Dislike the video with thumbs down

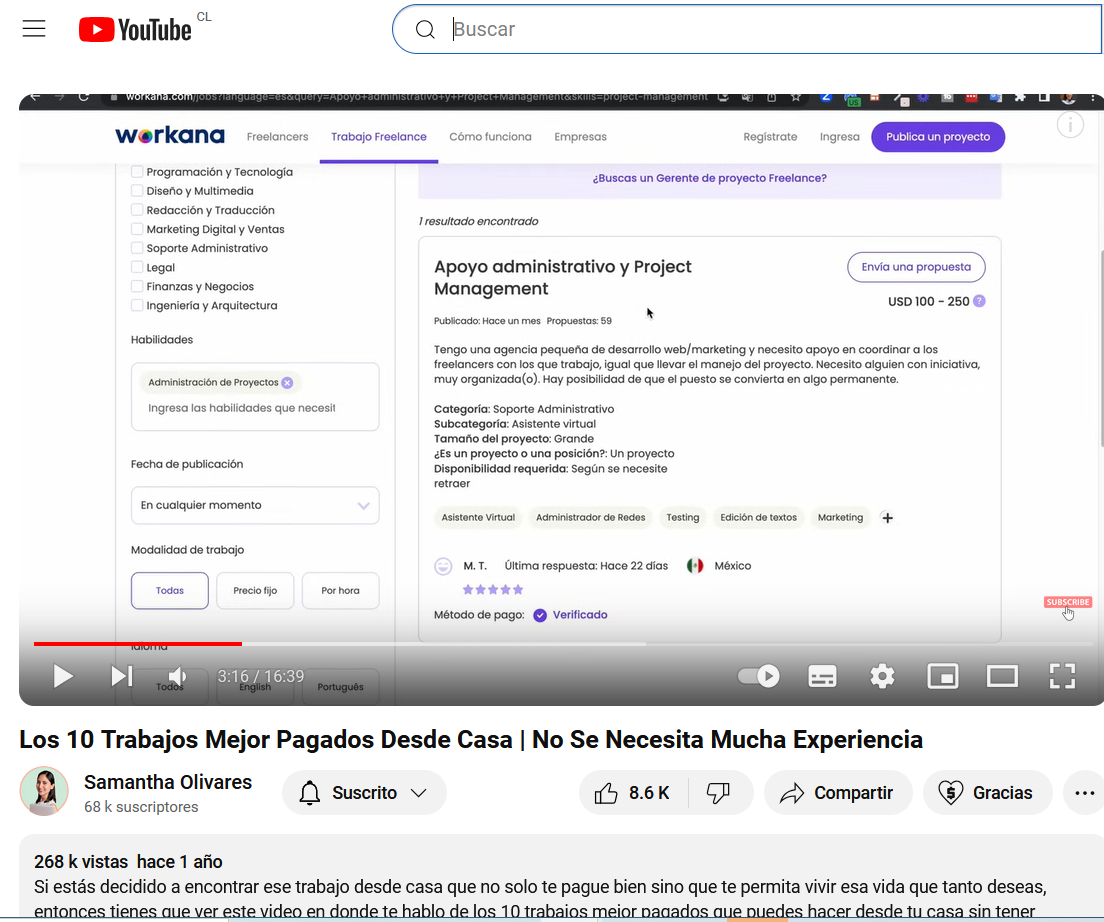[719, 792]
